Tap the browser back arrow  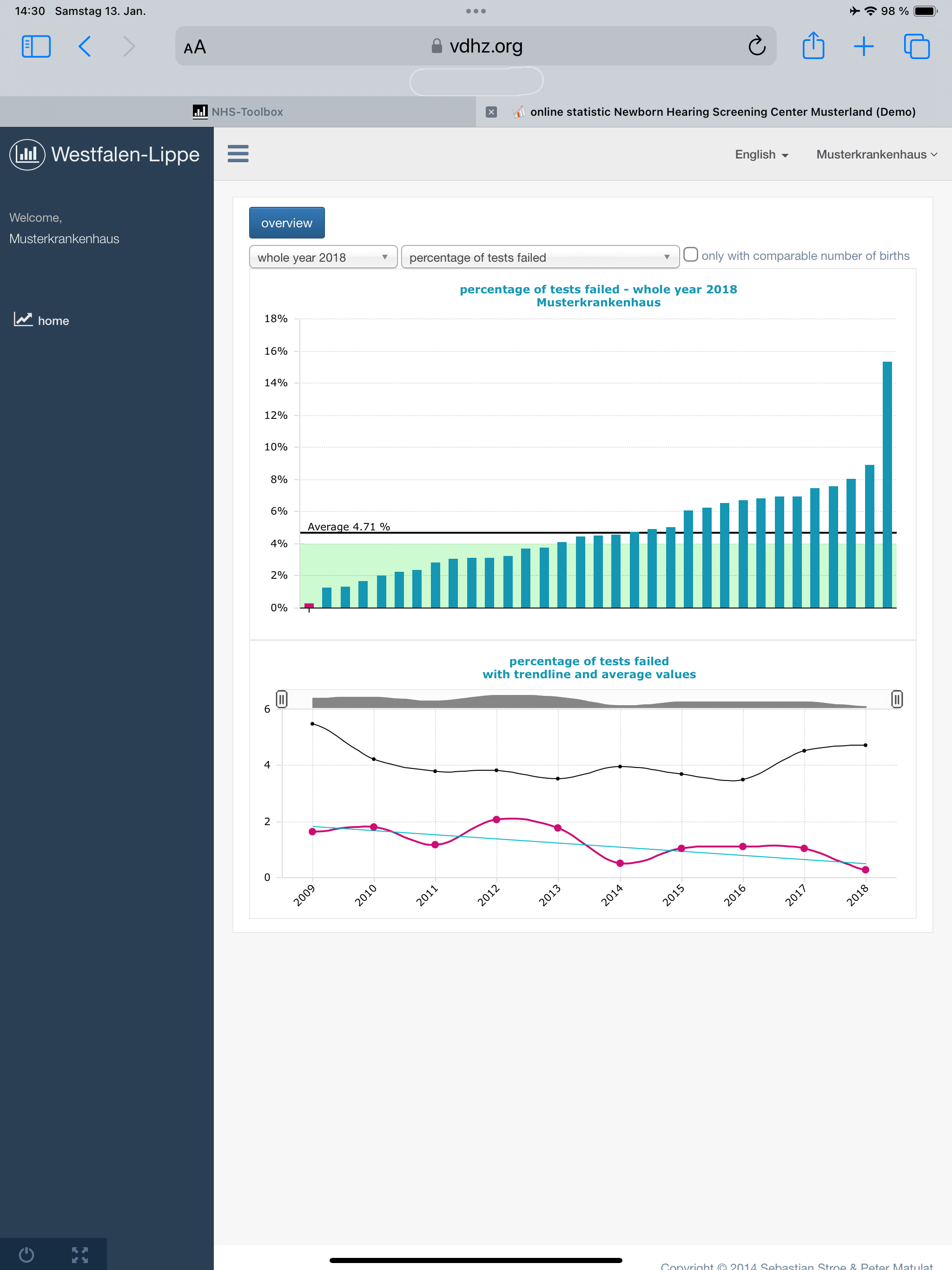click(x=85, y=46)
